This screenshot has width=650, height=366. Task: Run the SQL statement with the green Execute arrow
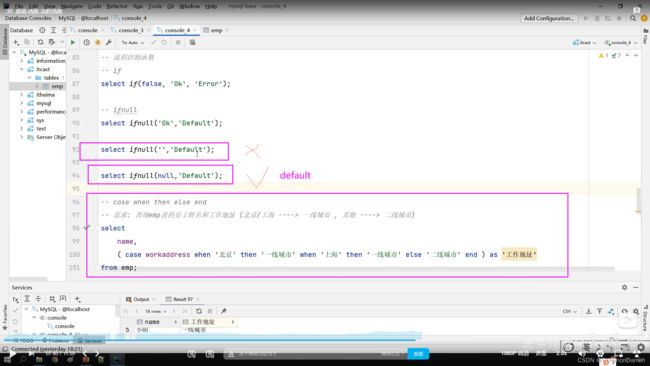tap(73, 42)
